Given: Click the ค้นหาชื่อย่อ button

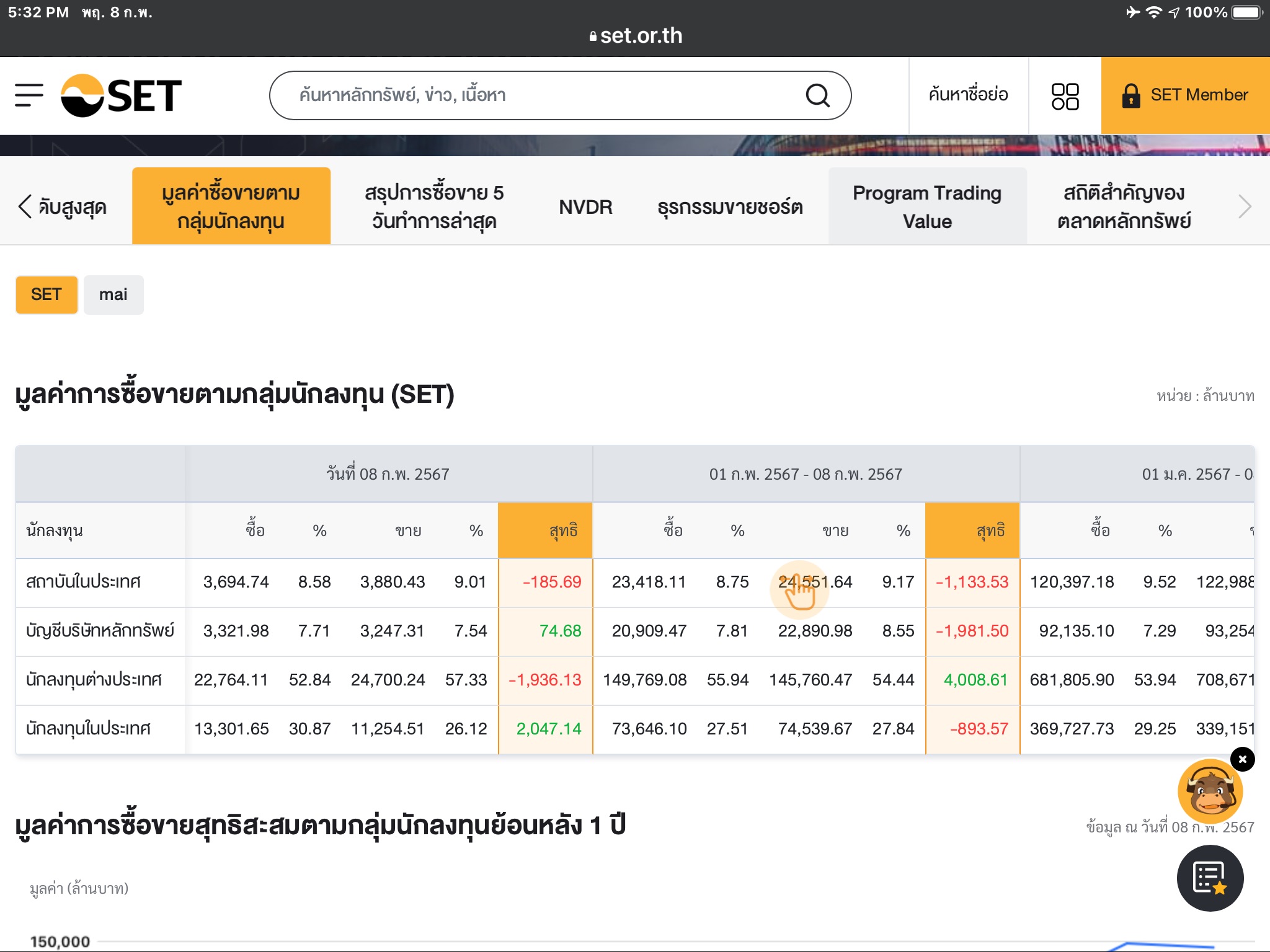Looking at the screenshot, I should click(968, 95).
